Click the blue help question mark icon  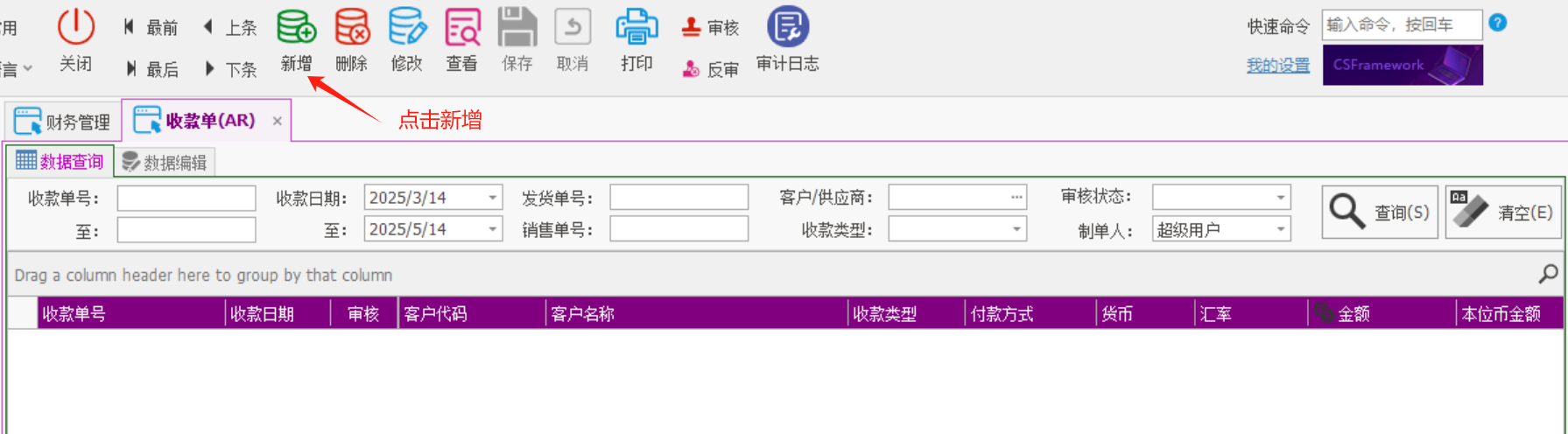tap(1498, 23)
